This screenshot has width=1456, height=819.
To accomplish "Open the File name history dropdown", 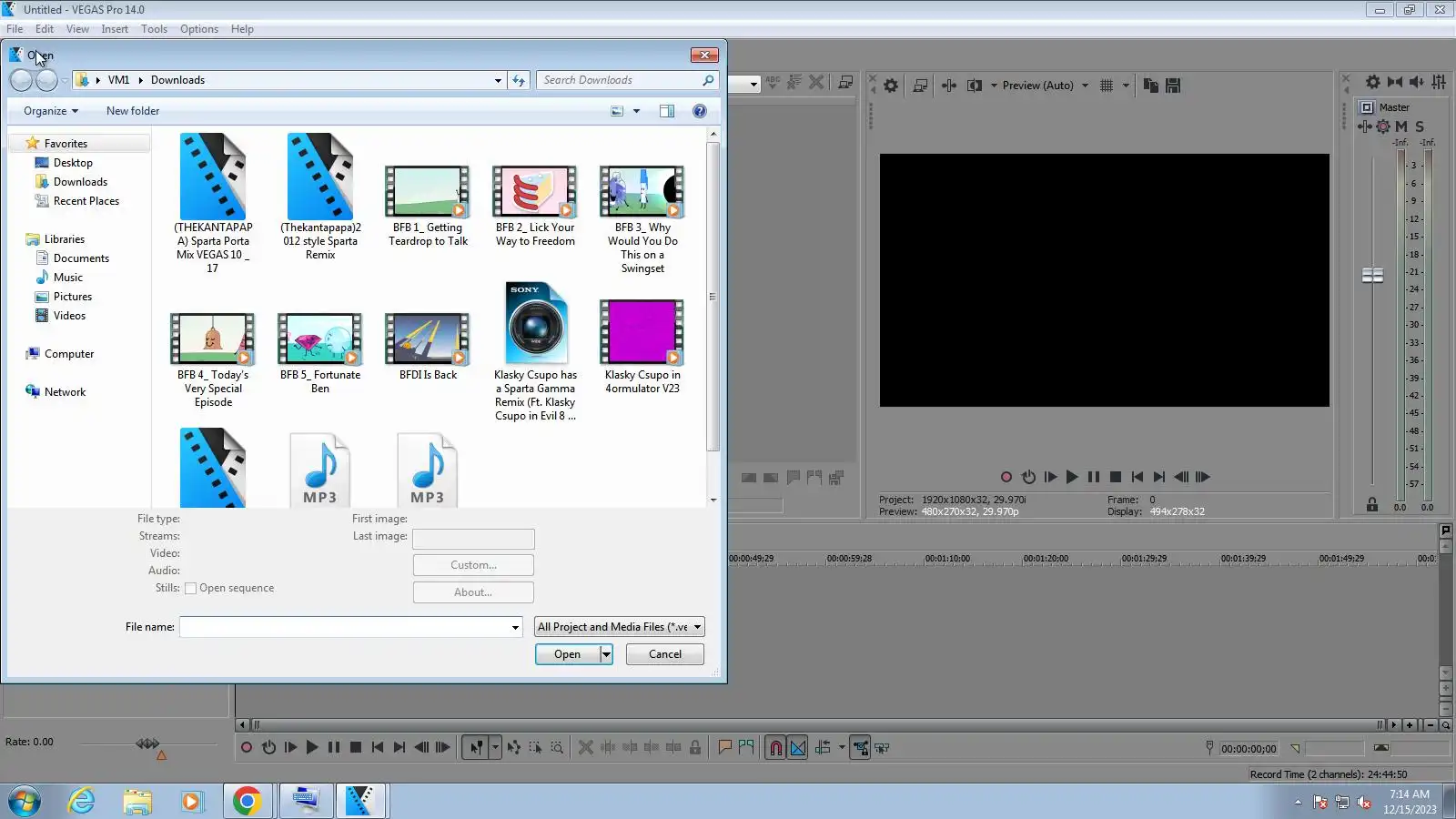I will [x=515, y=627].
